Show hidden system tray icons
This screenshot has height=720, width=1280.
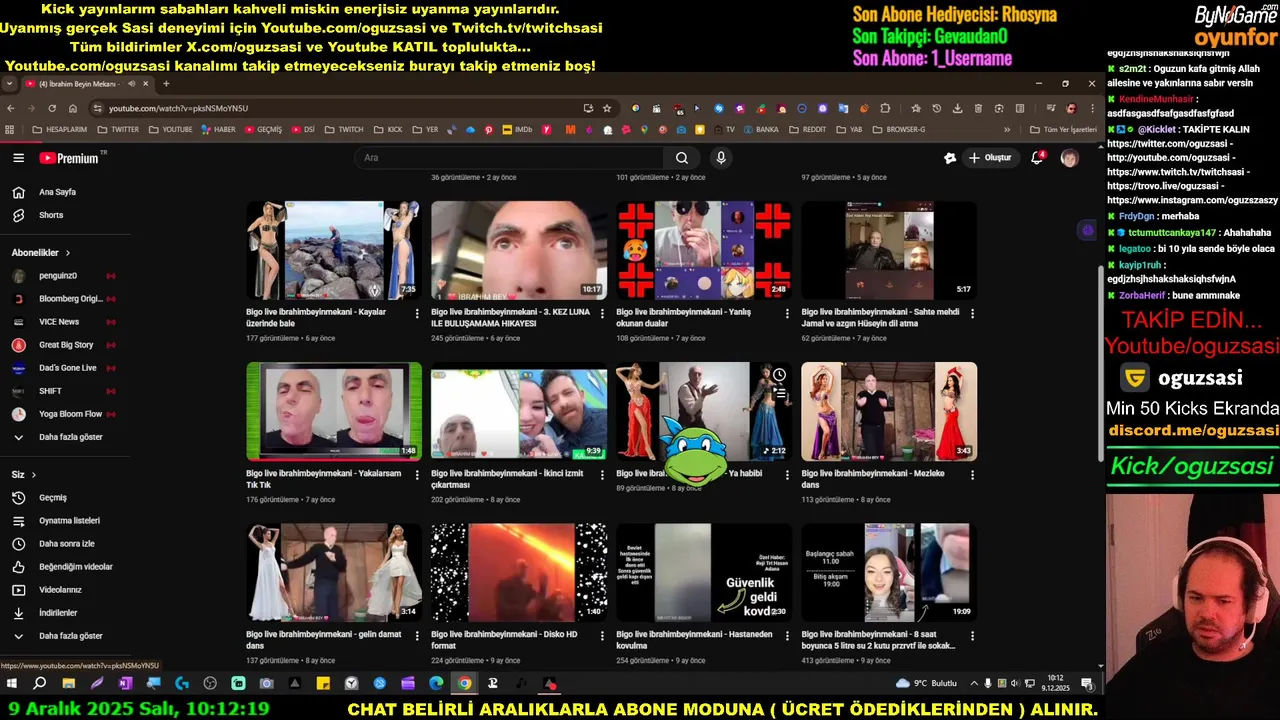tap(975, 684)
